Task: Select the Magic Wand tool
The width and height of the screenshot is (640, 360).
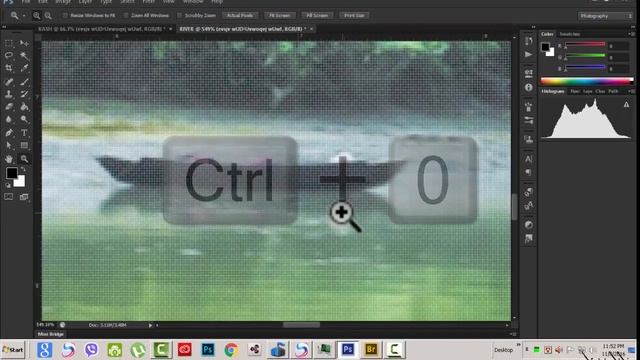Action: tap(24, 56)
